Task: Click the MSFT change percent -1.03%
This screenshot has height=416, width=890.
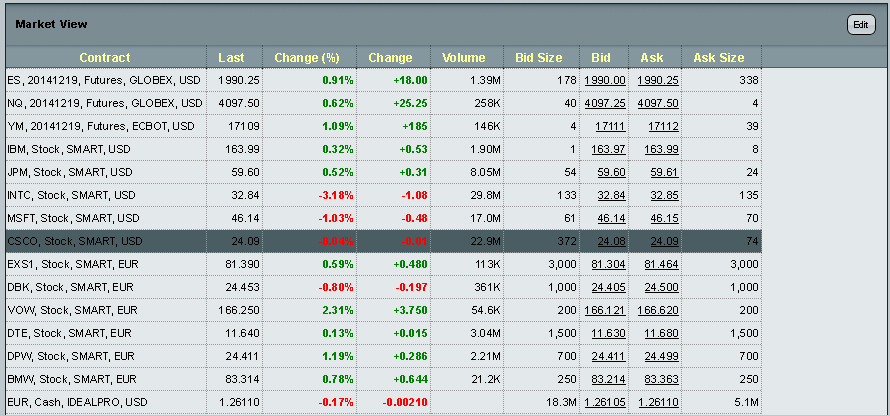Action: coord(335,218)
